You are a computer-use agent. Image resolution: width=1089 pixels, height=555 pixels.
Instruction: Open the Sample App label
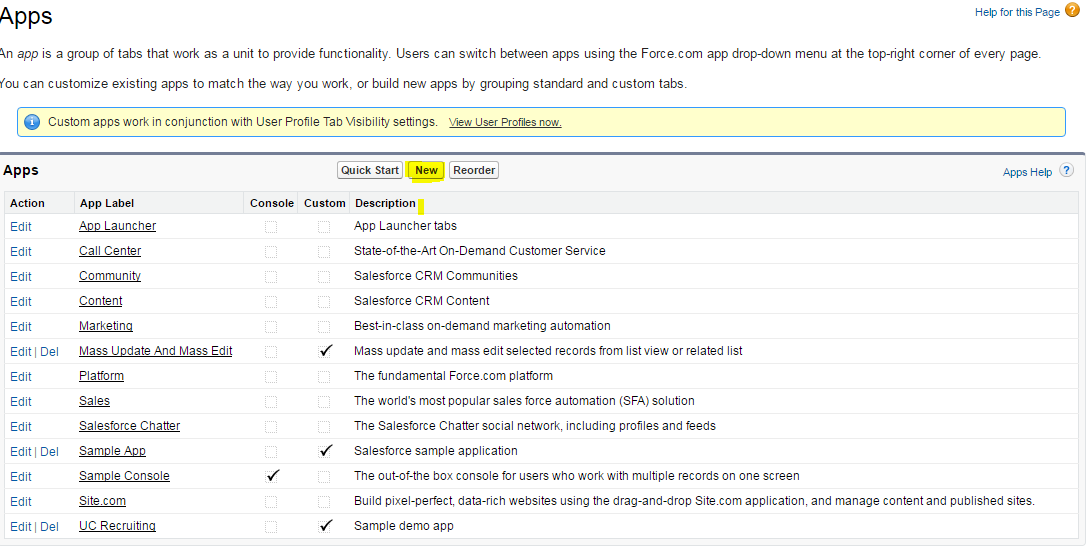[x=113, y=451]
